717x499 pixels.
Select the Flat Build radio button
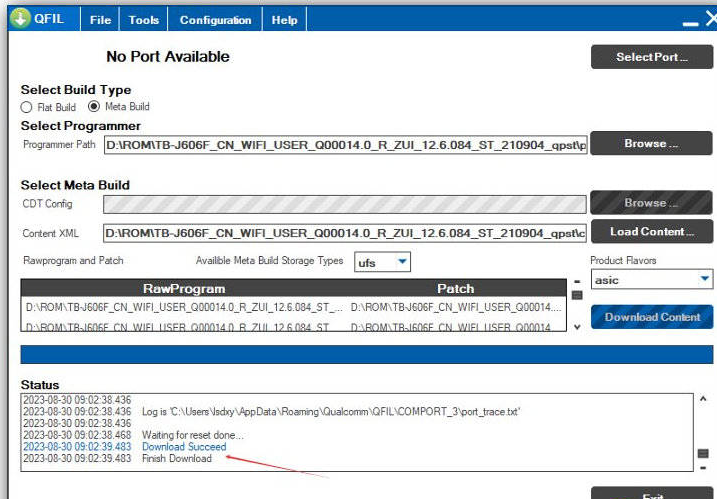[27, 107]
